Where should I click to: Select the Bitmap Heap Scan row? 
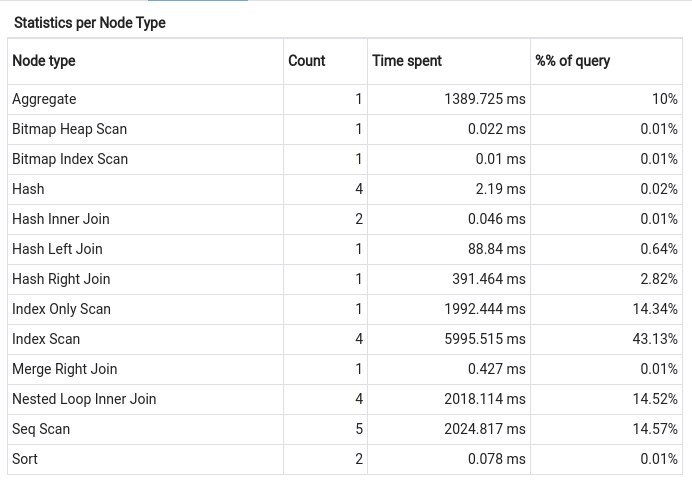click(69, 129)
